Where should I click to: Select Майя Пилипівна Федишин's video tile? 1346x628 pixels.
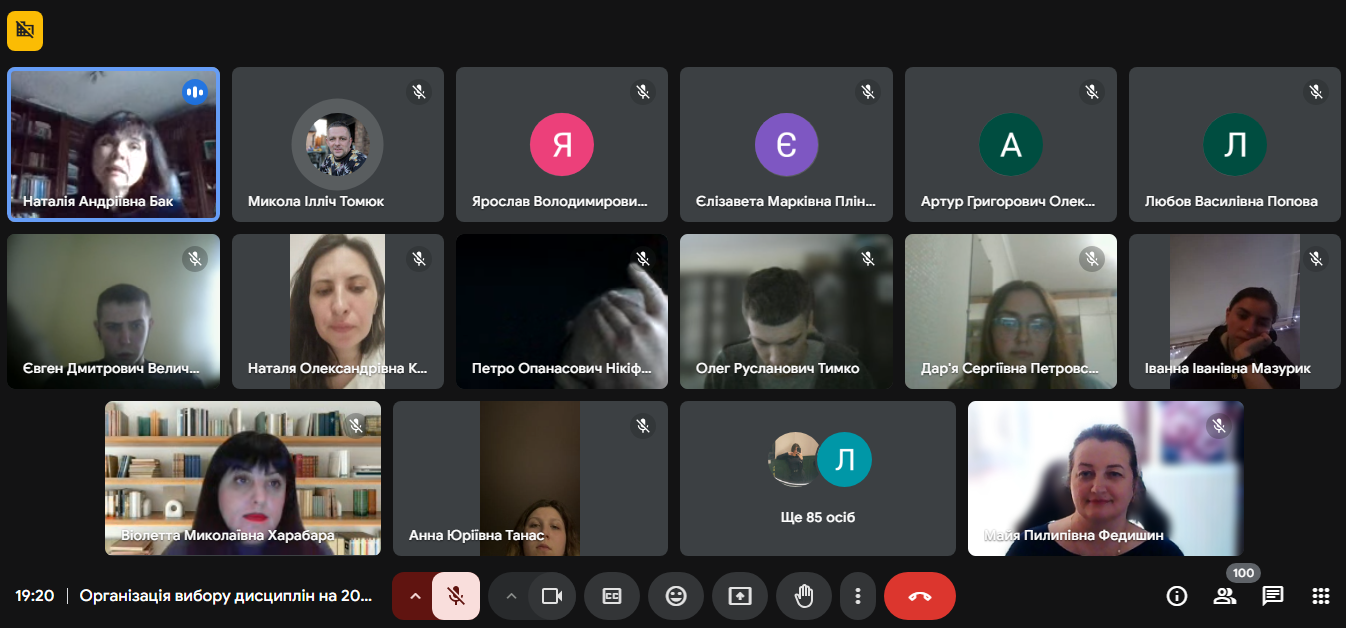pos(1105,478)
